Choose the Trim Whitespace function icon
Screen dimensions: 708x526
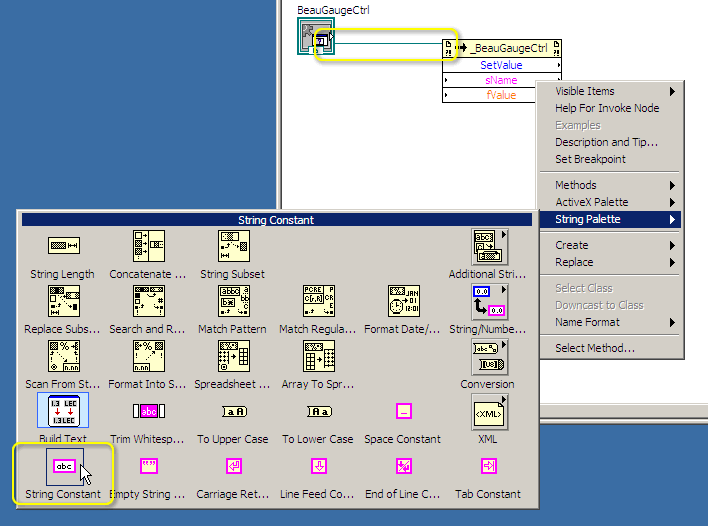tap(149, 411)
